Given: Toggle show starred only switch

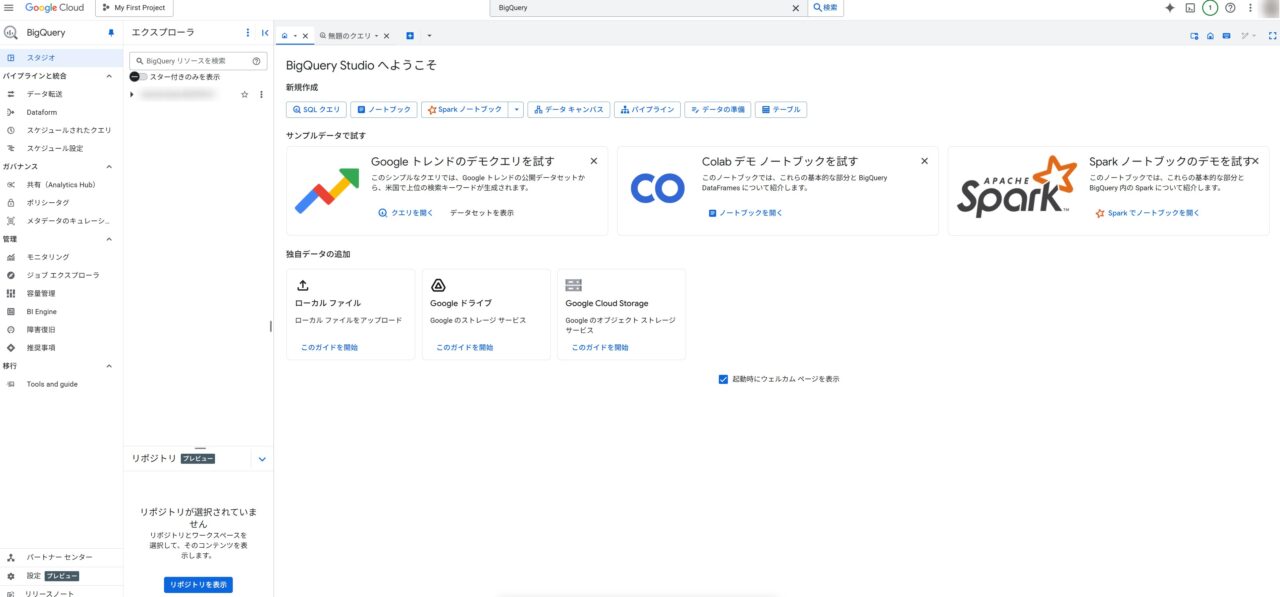Looking at the screenshot, I should [138, 77].
